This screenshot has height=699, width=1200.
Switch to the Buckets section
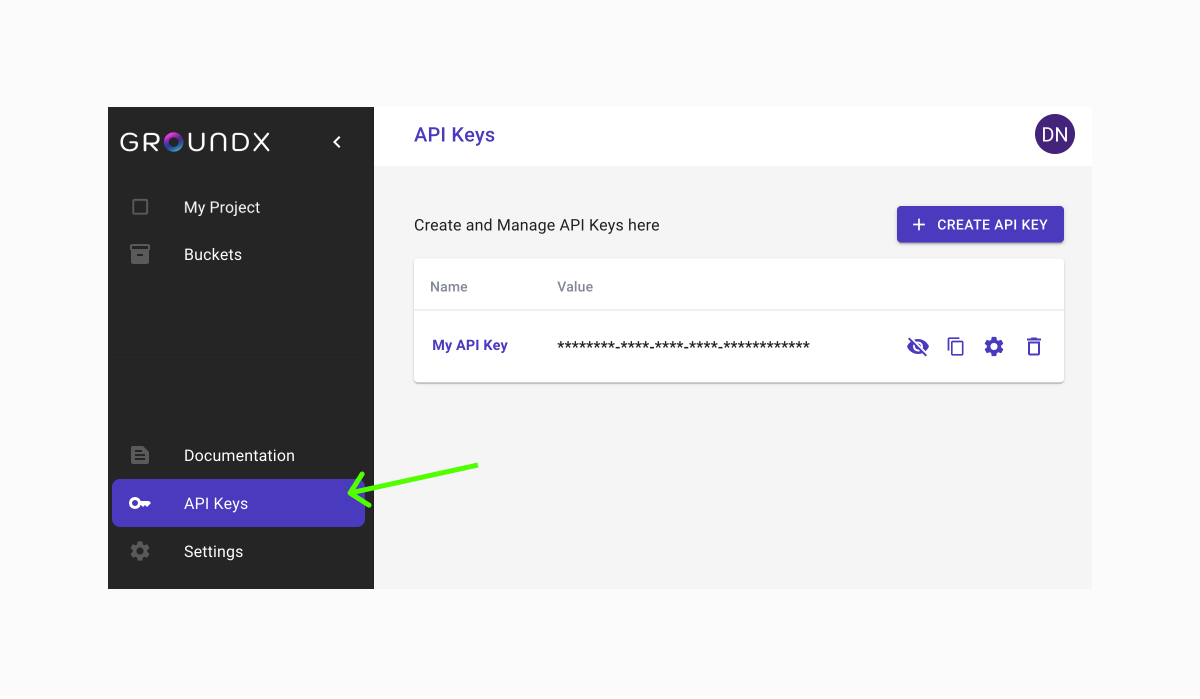click(212, 254)
